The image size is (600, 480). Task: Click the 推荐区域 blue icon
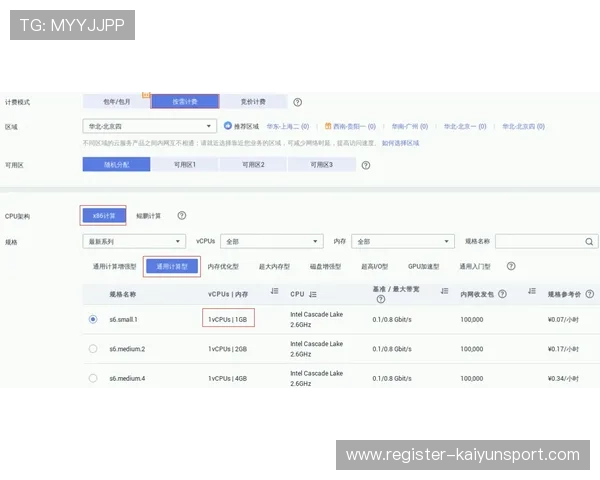pyautogui.click(x=228, y=126)
